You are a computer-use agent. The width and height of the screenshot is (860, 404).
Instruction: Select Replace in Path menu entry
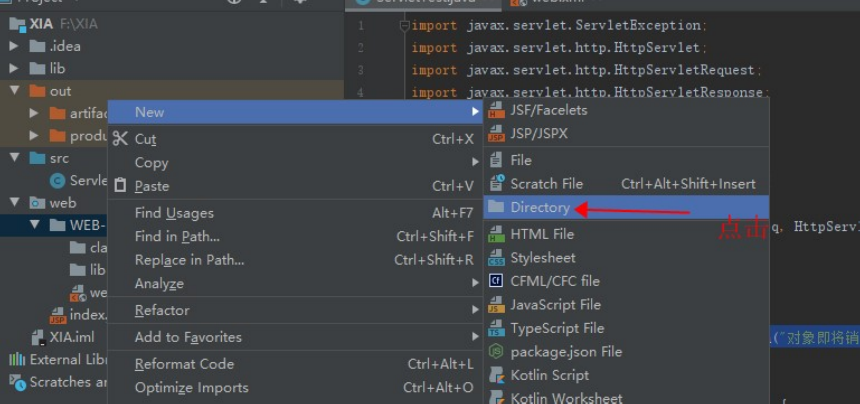(295, 260)
